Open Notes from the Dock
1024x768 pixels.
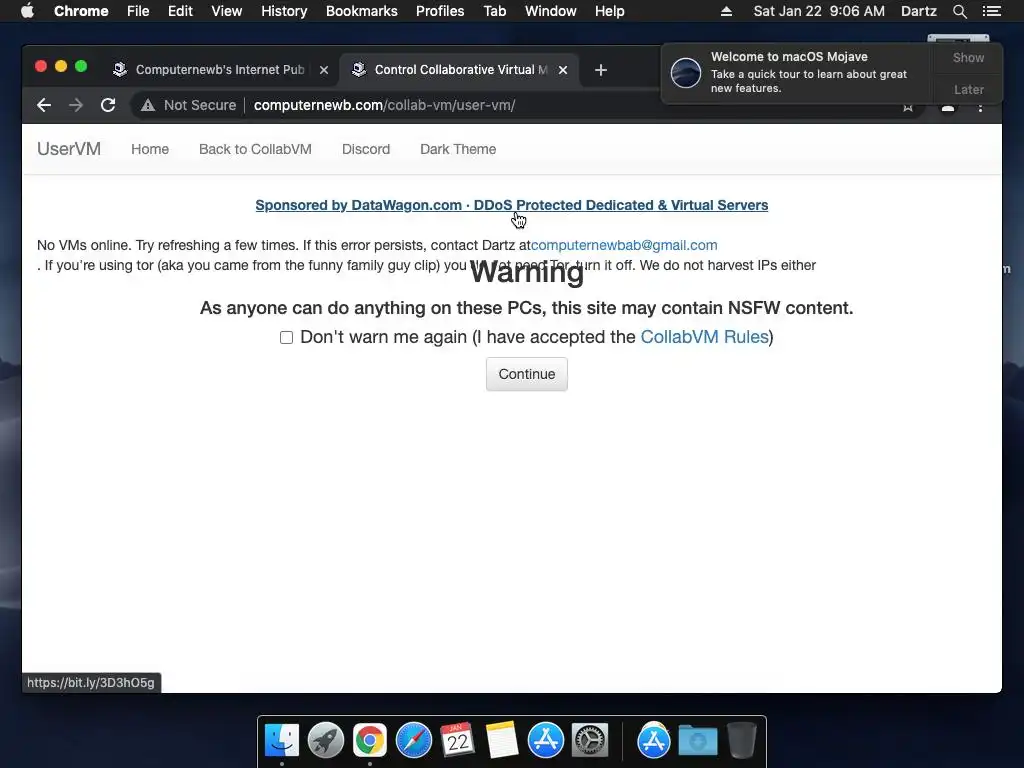pos(502,741)
